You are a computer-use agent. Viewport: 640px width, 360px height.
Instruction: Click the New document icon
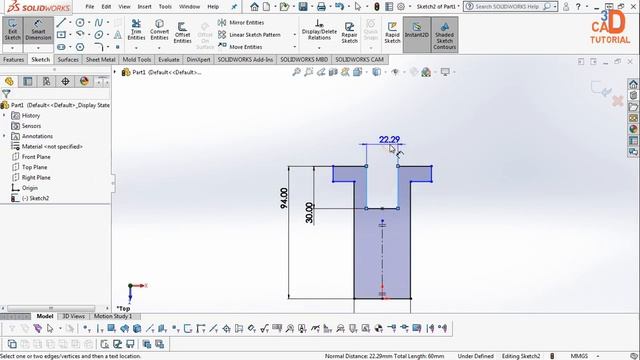[267, 7]
